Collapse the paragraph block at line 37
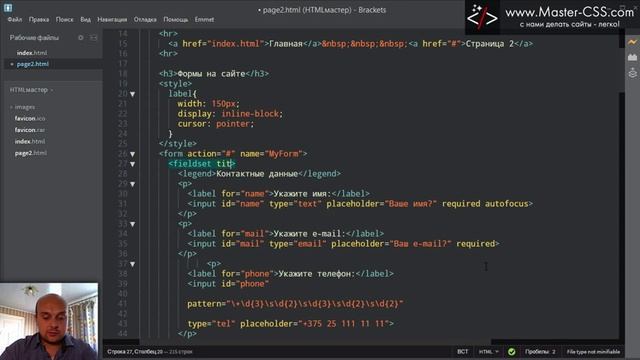 [133, 264]
